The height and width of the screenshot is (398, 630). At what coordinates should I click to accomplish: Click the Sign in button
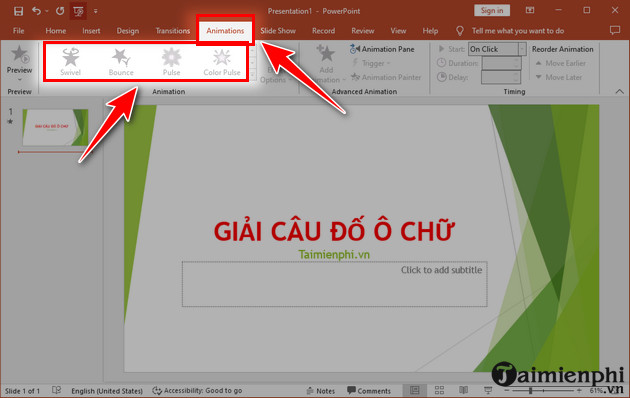point(492,10)
